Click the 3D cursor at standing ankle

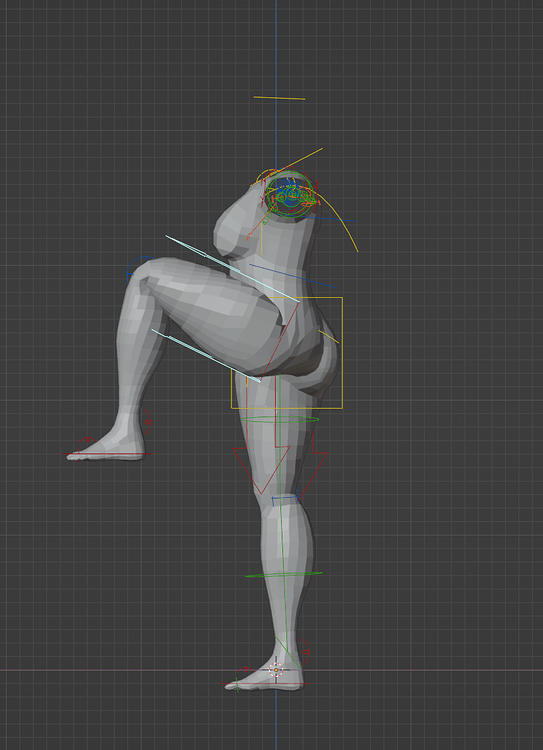coord(276,670)
